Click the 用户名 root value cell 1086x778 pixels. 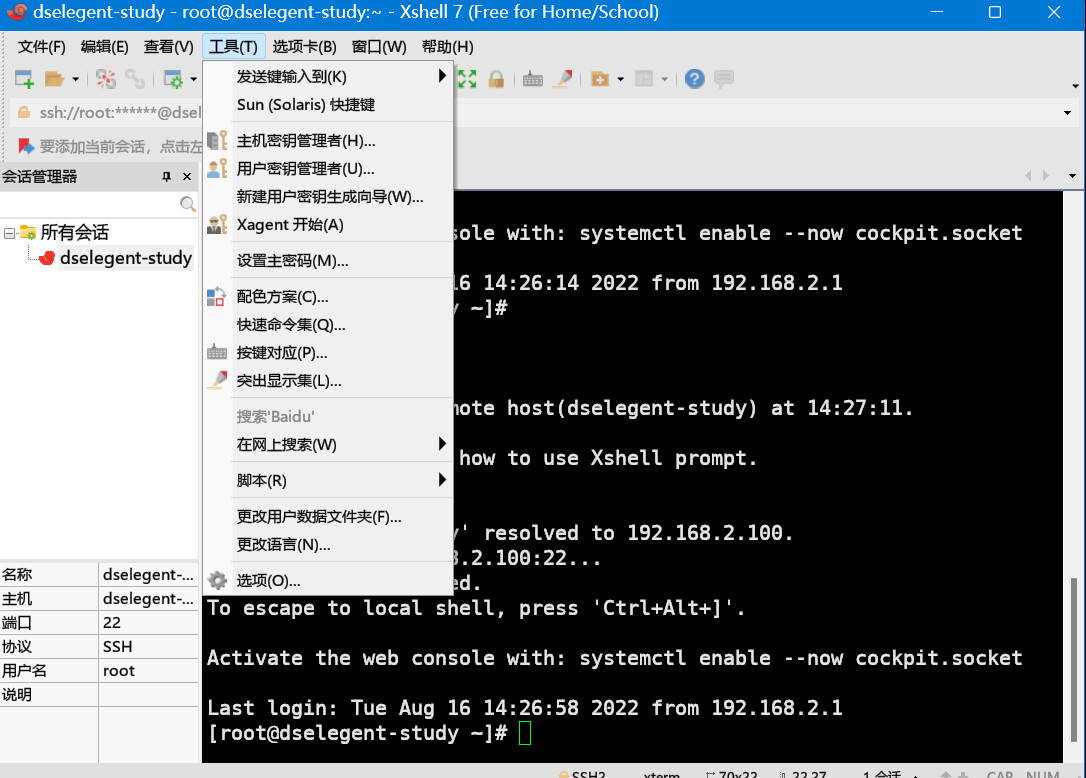148,671
